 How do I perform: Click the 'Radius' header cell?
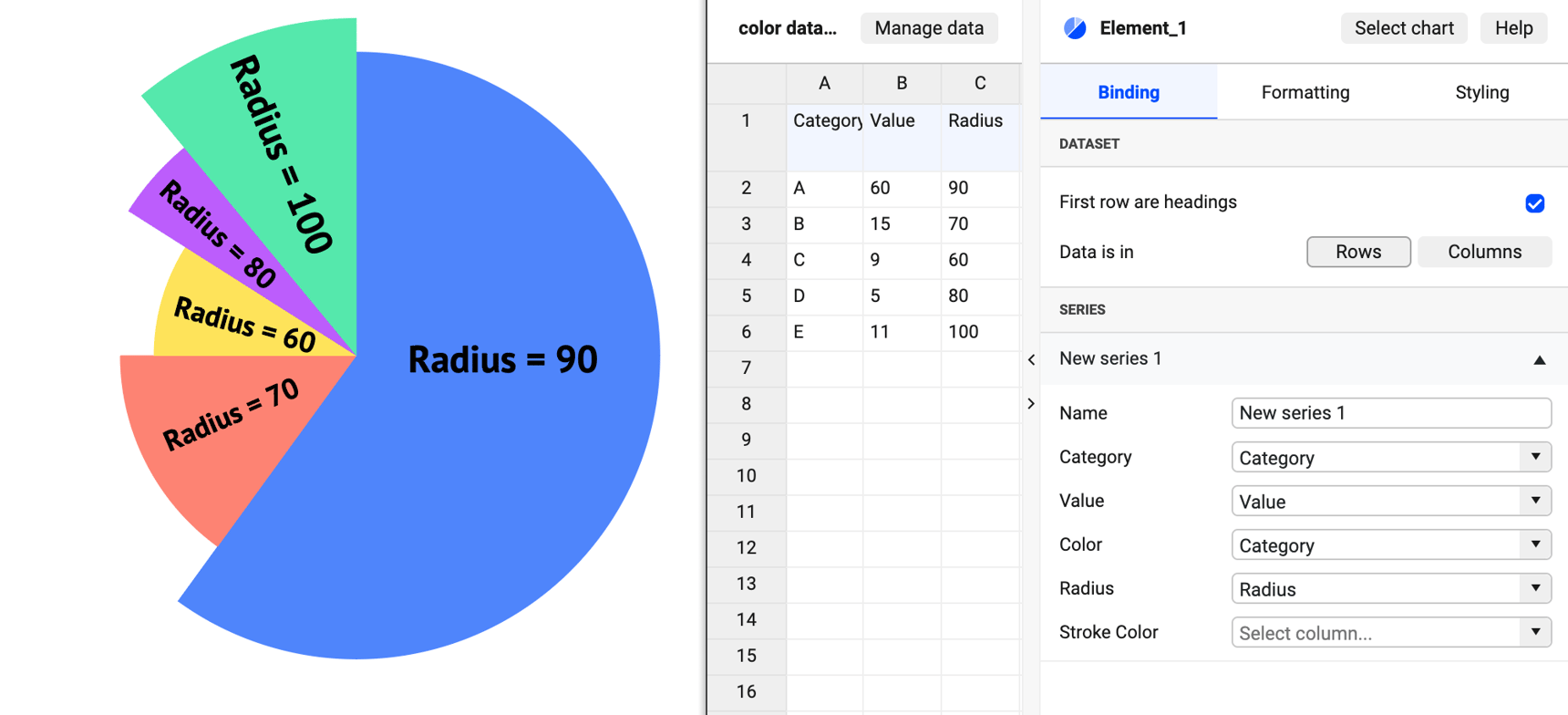[981, 137]
